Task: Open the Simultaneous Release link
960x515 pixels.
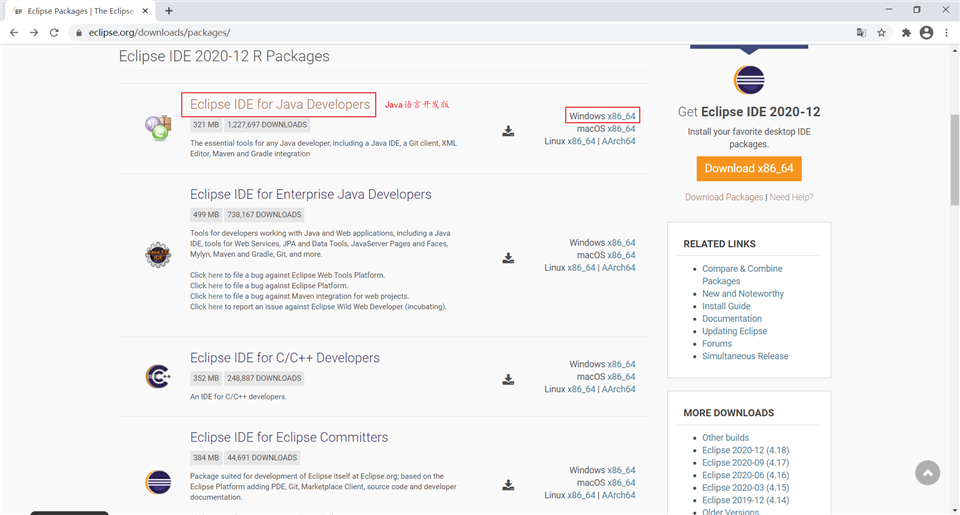Action: [745, 356]
